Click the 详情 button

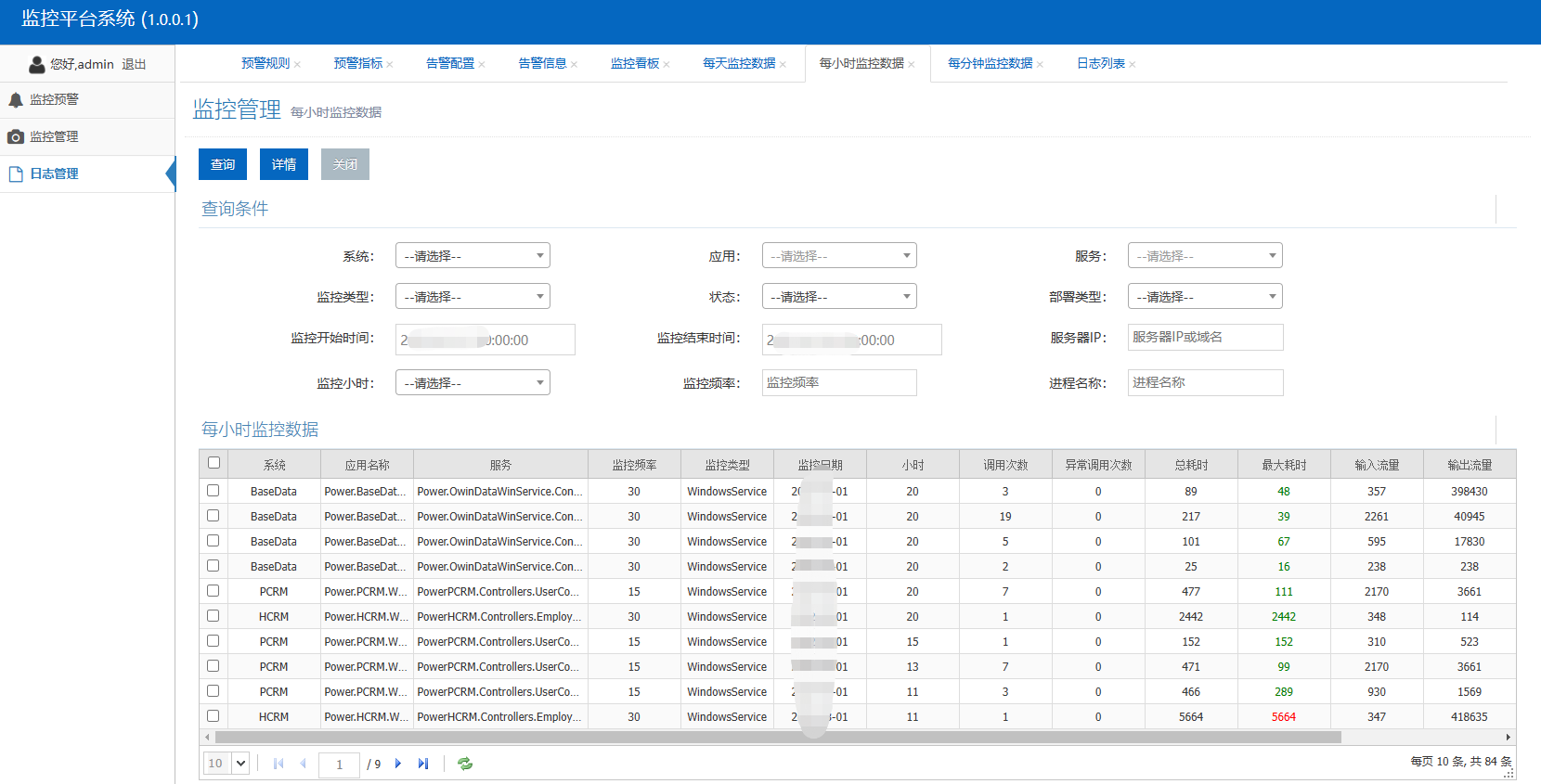284,164
